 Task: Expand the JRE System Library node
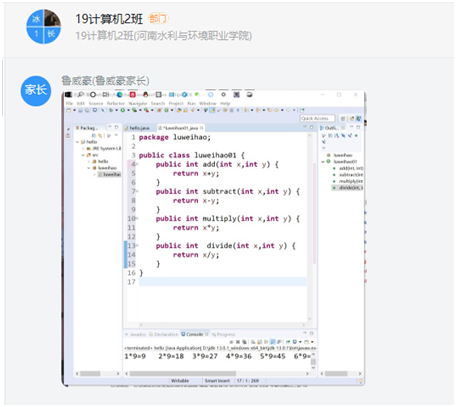click(x=84, y=148)
